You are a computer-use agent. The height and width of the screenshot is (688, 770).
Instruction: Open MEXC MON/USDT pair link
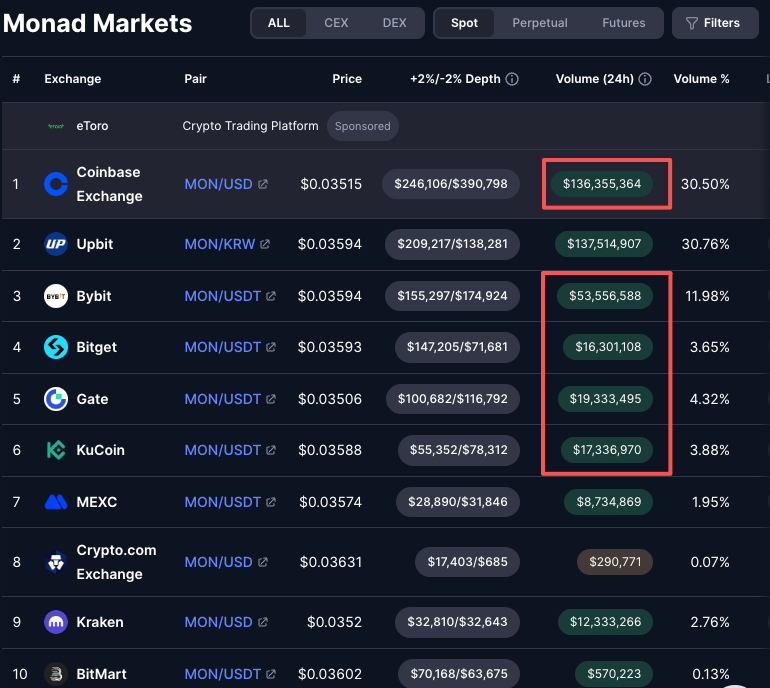[x=222, y=502]
